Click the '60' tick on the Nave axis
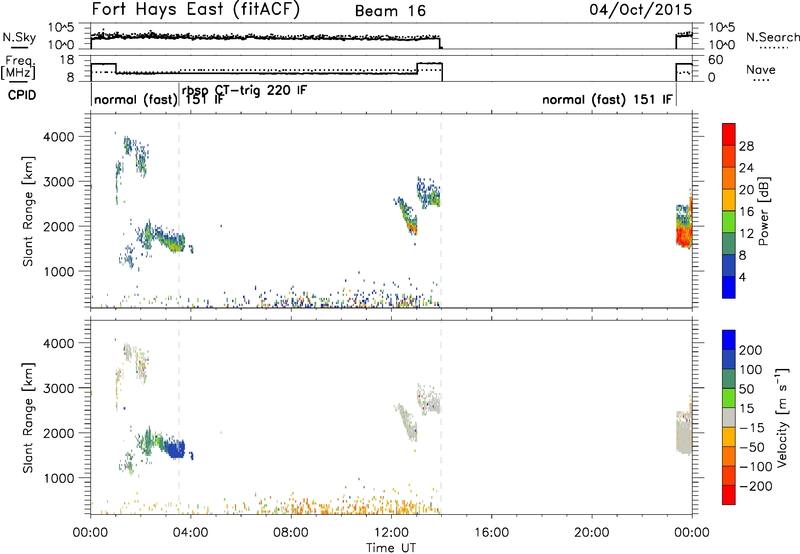800x554 pixels. click(x=716, y=60)
